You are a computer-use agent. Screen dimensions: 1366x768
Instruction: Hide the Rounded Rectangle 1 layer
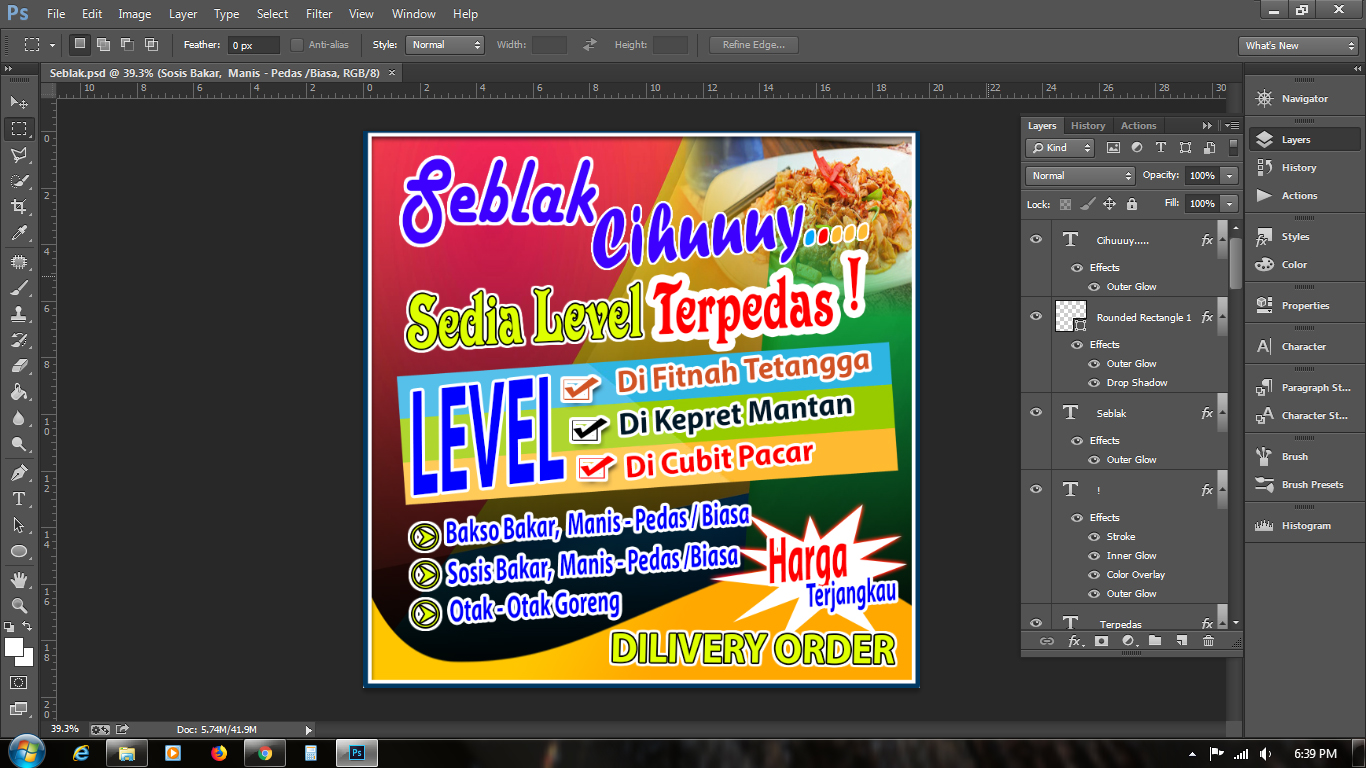click(x=1036, y=316)
